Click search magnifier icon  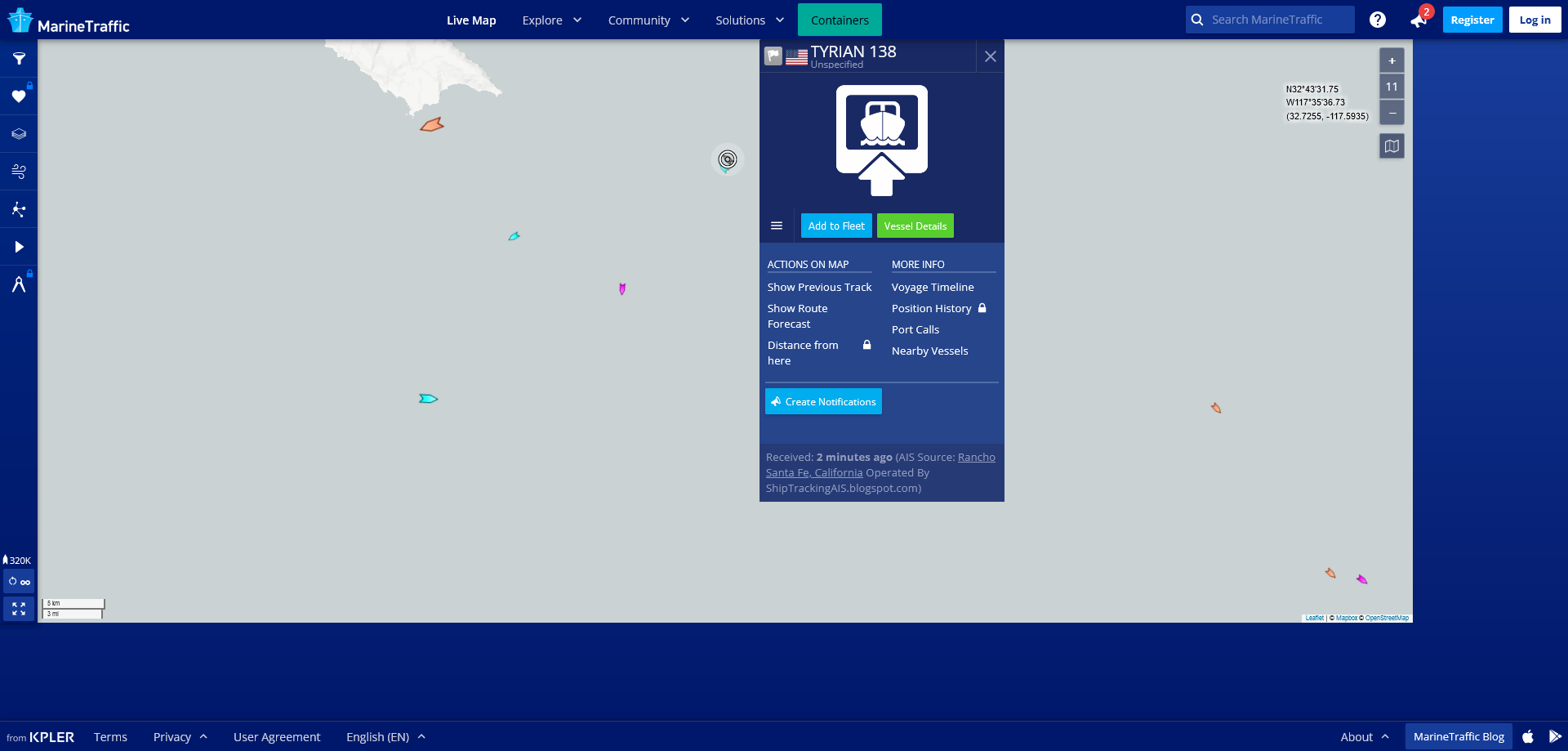point(1197,20)
